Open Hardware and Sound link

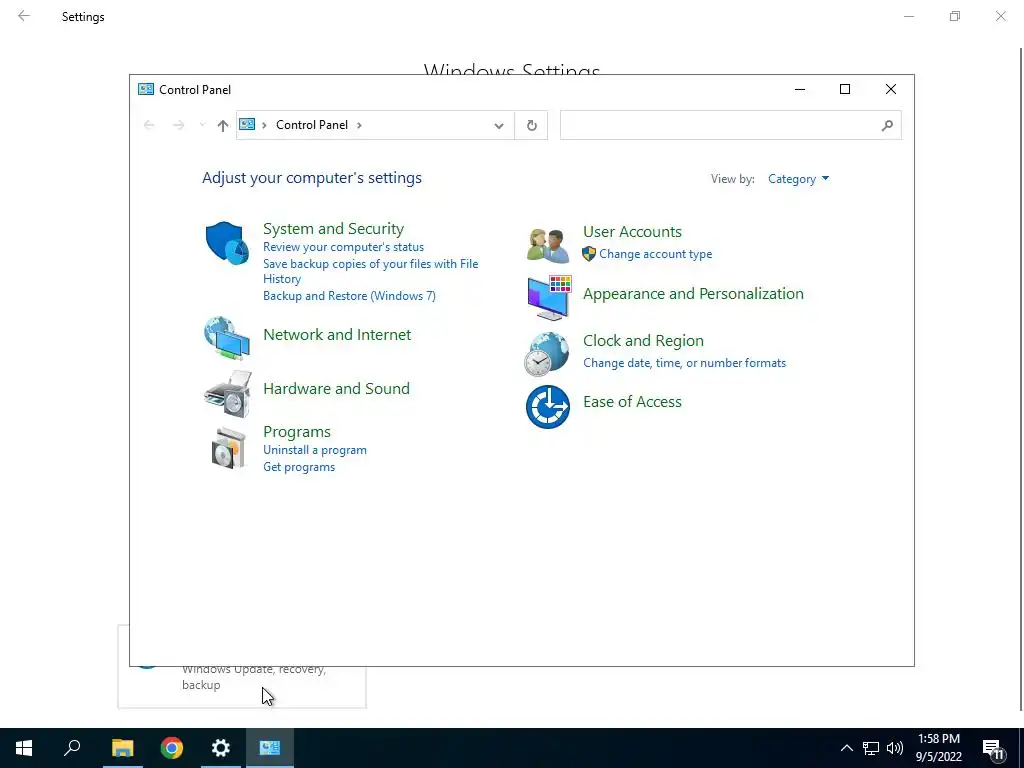point(336,389)
